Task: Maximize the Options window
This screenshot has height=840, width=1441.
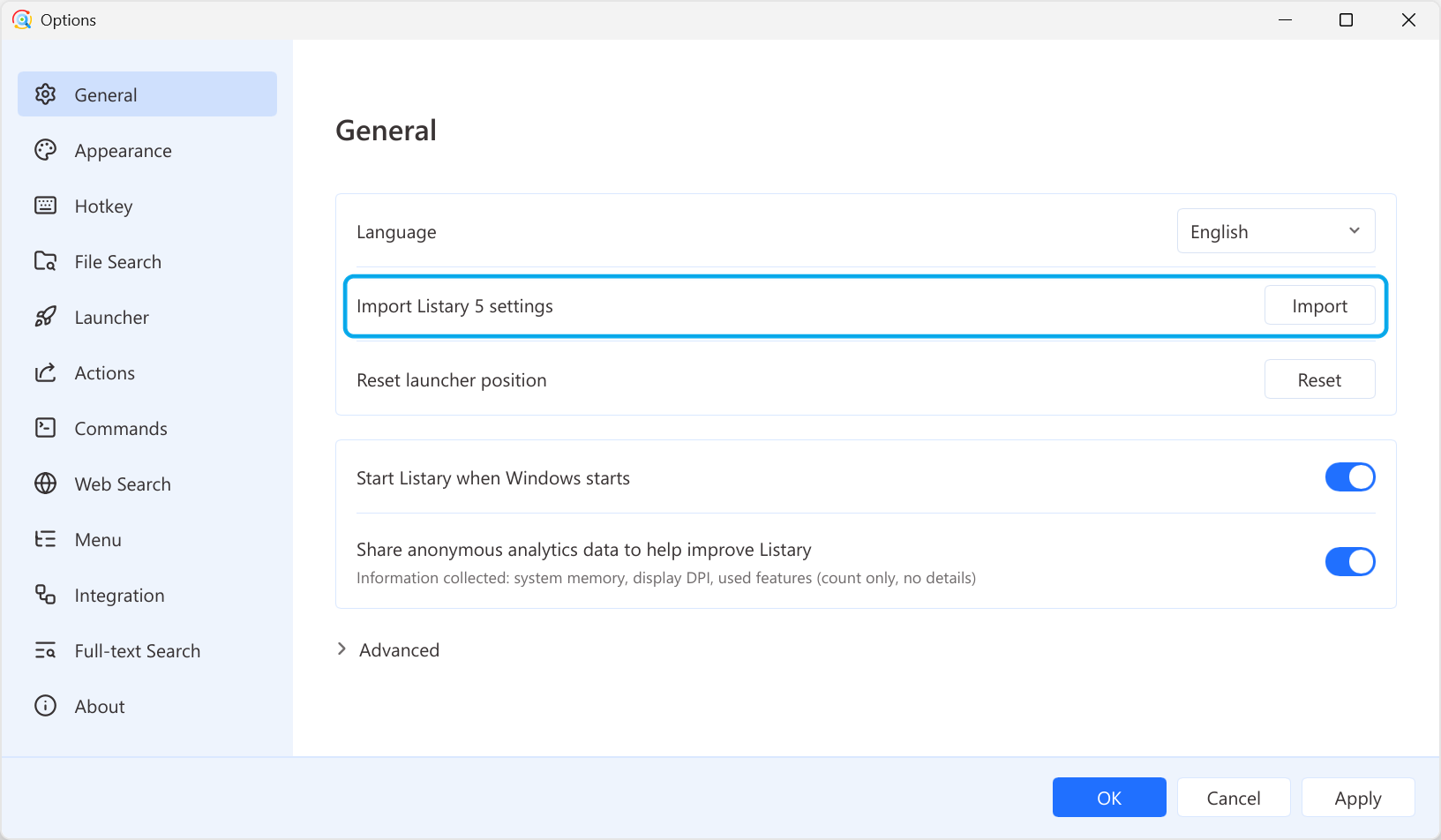Action: point(1346,19)
